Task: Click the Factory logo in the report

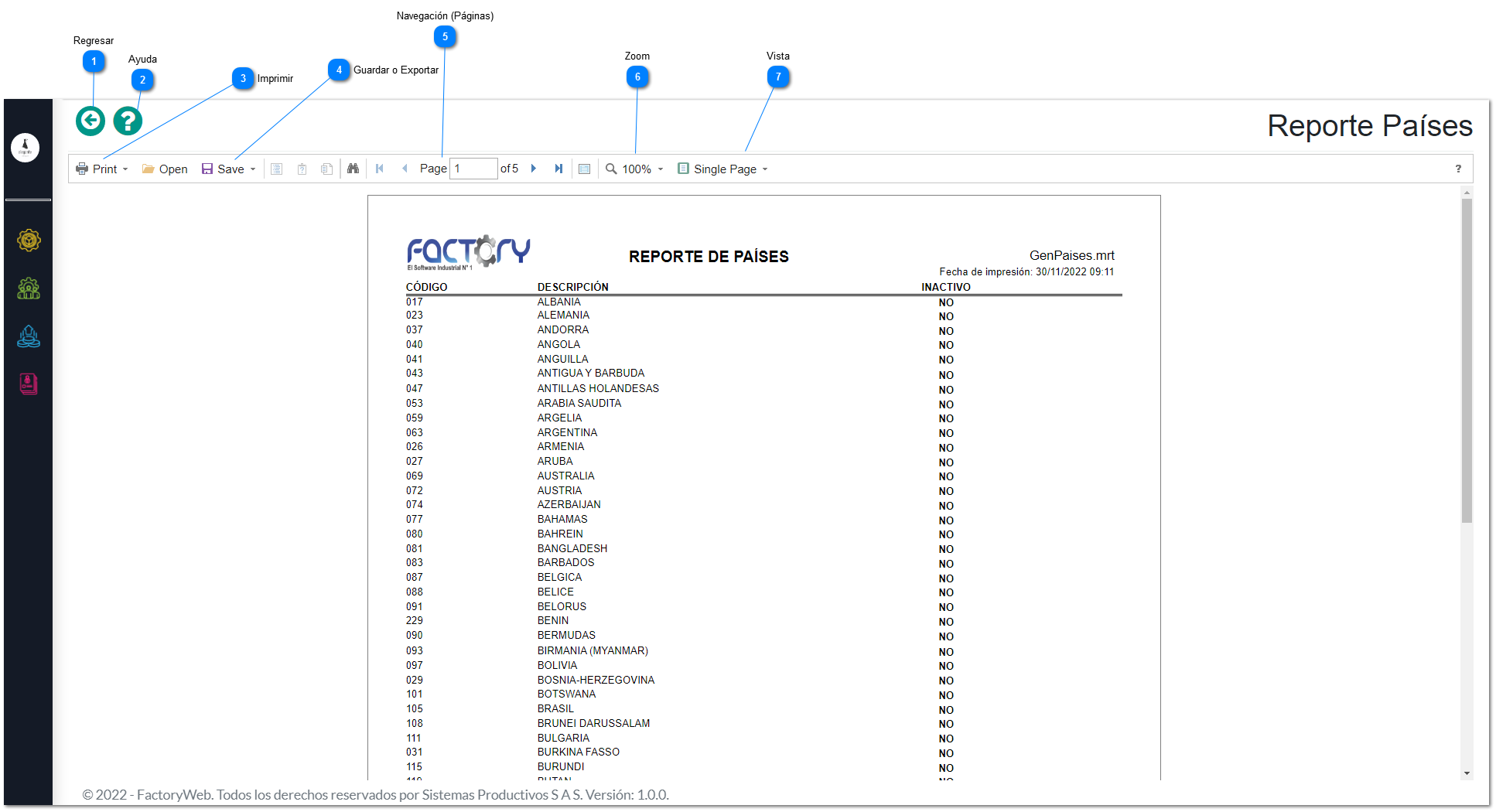Action: click(469, 252)
